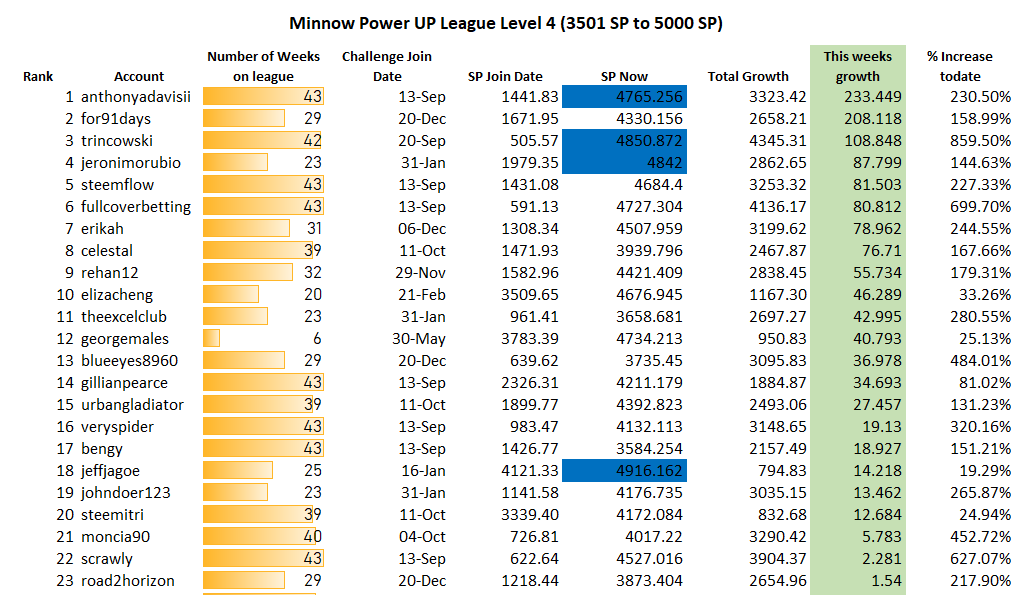Click Number of Weeks on league header

(x=263, y=66)
